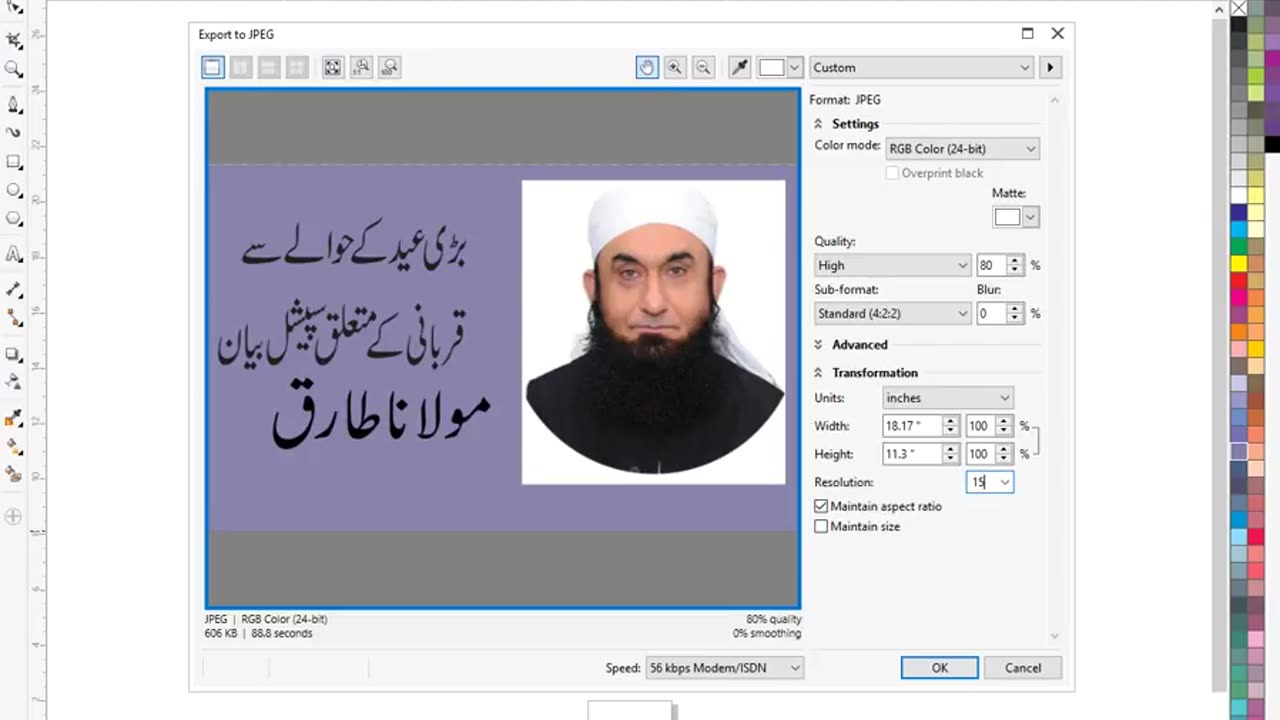Screen dimensions: 1280x720
Task: Select the Ellipse tool
Action: pos(14,189)
